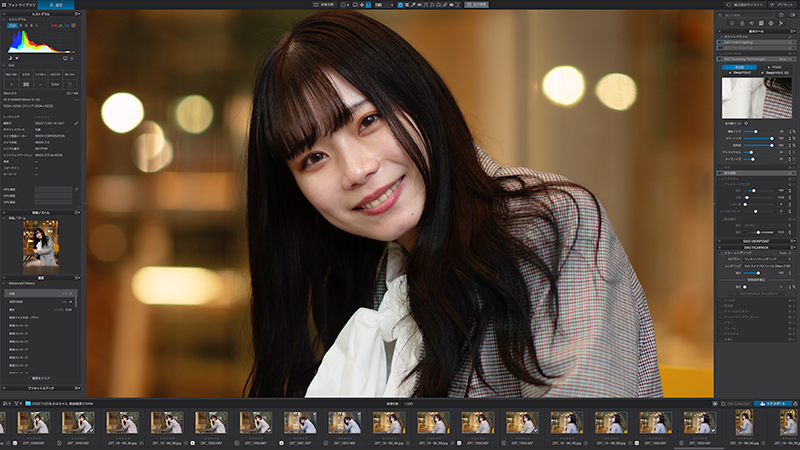
Task: Show only L luminance channel in histogram
Action: coord(36,25)
